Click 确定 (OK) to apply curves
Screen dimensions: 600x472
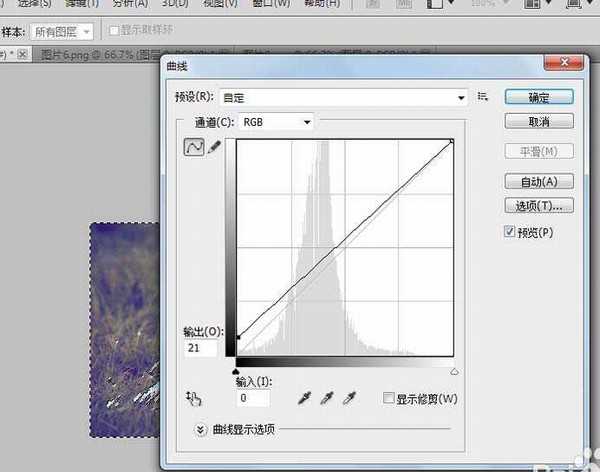538,97
